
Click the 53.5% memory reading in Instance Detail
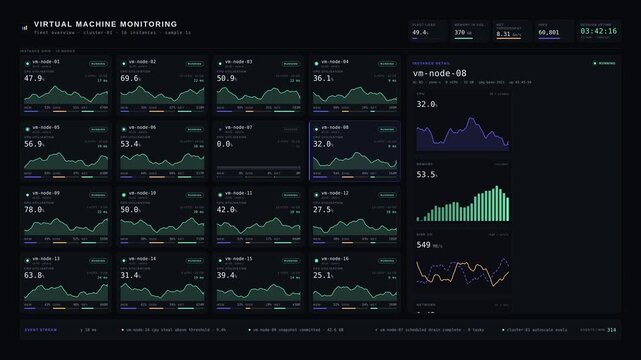[427, 174]
